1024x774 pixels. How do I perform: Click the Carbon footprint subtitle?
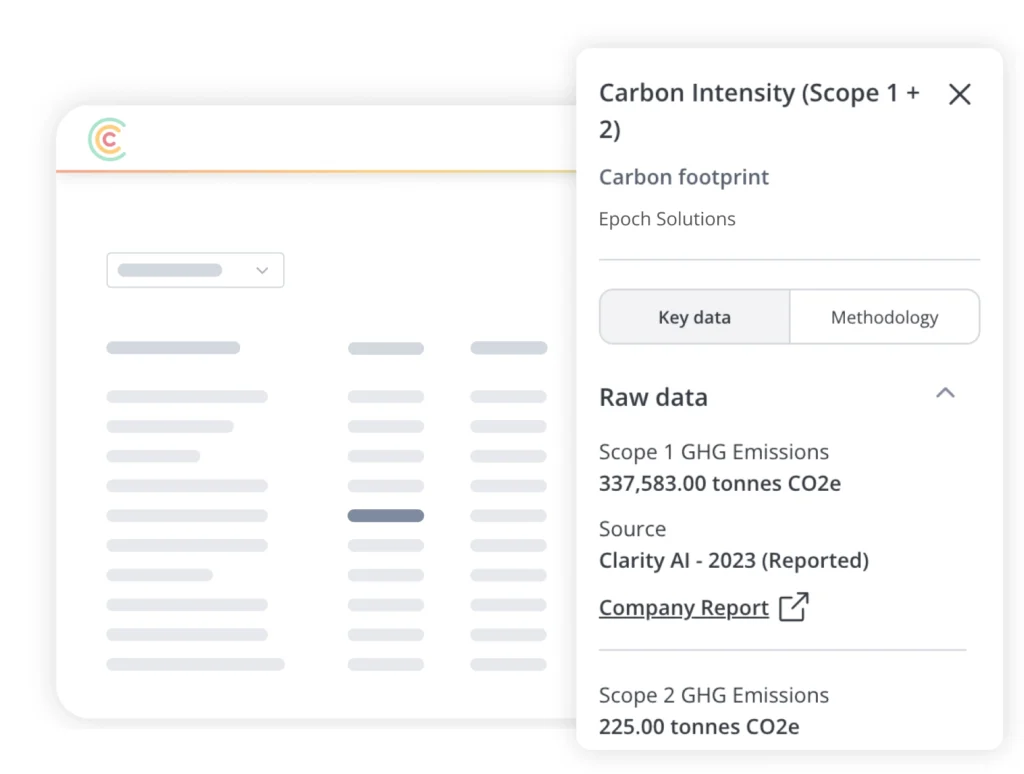[684, 177]
